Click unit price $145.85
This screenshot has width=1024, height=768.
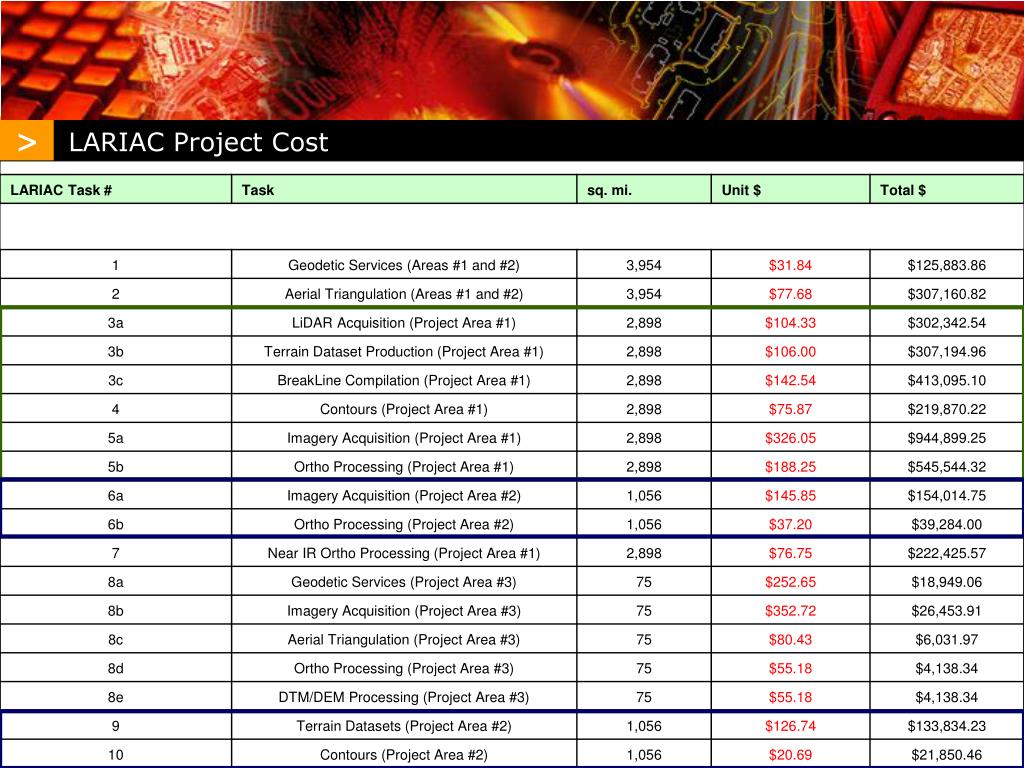click(790, 495)
